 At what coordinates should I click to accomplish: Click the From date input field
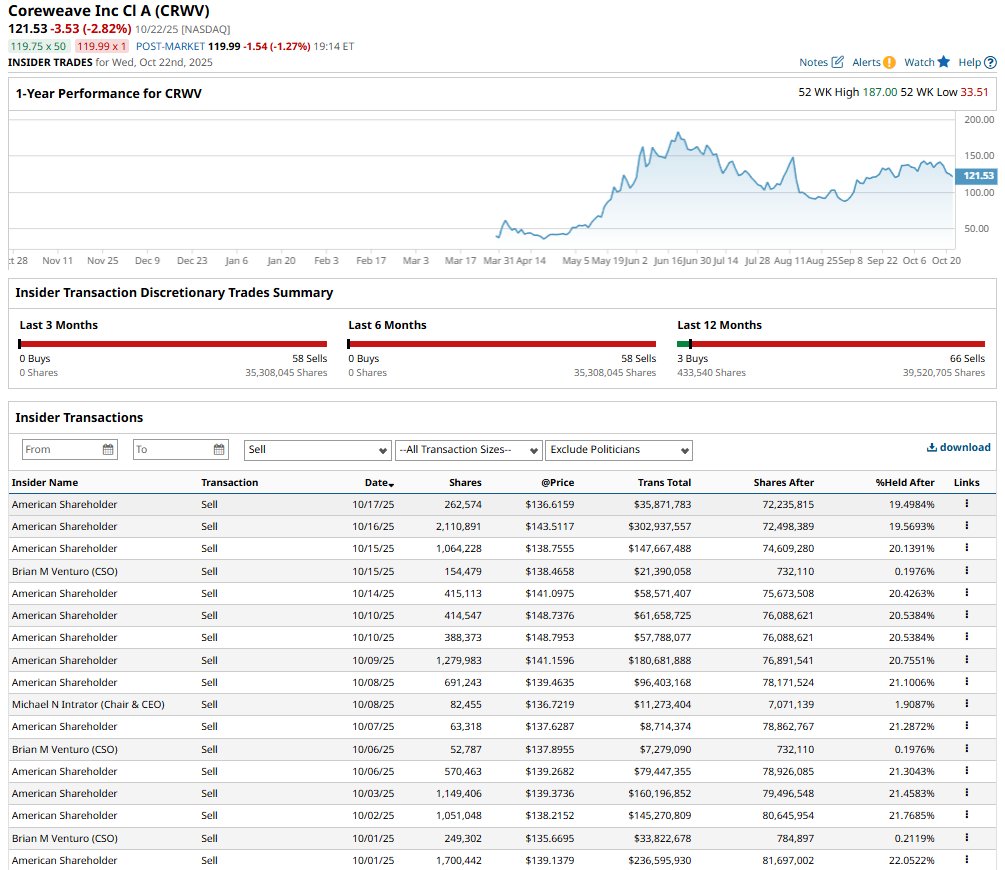pyautogui.click(x=69, y=449)
